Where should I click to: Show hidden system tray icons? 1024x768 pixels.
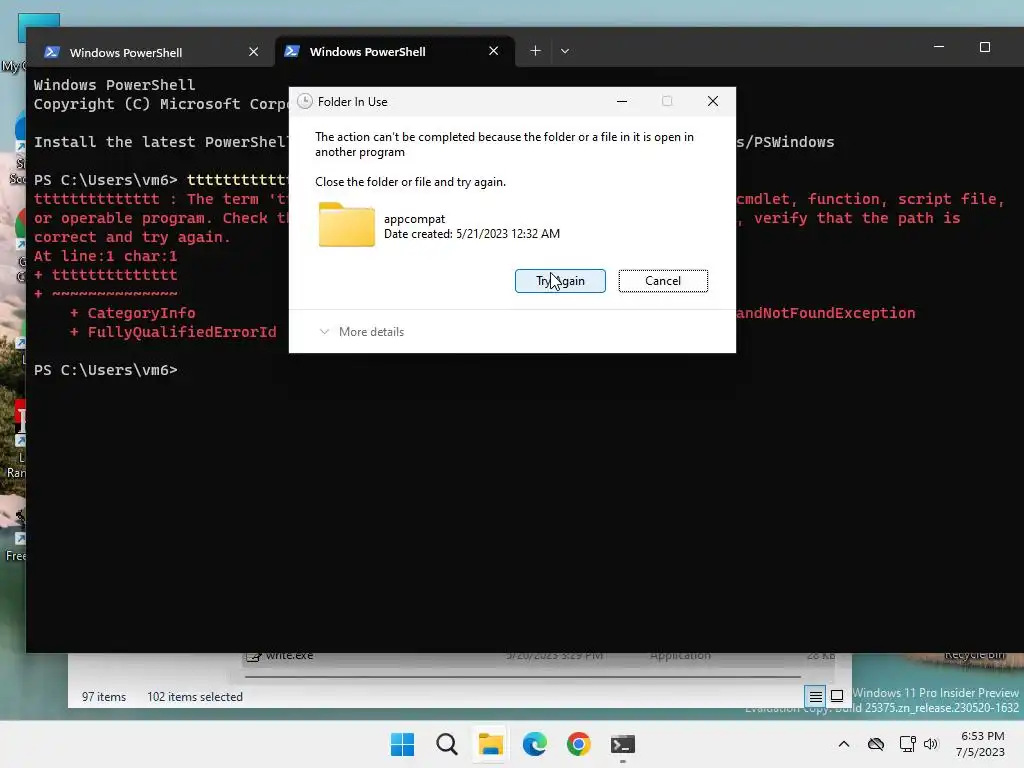[844, 744]
